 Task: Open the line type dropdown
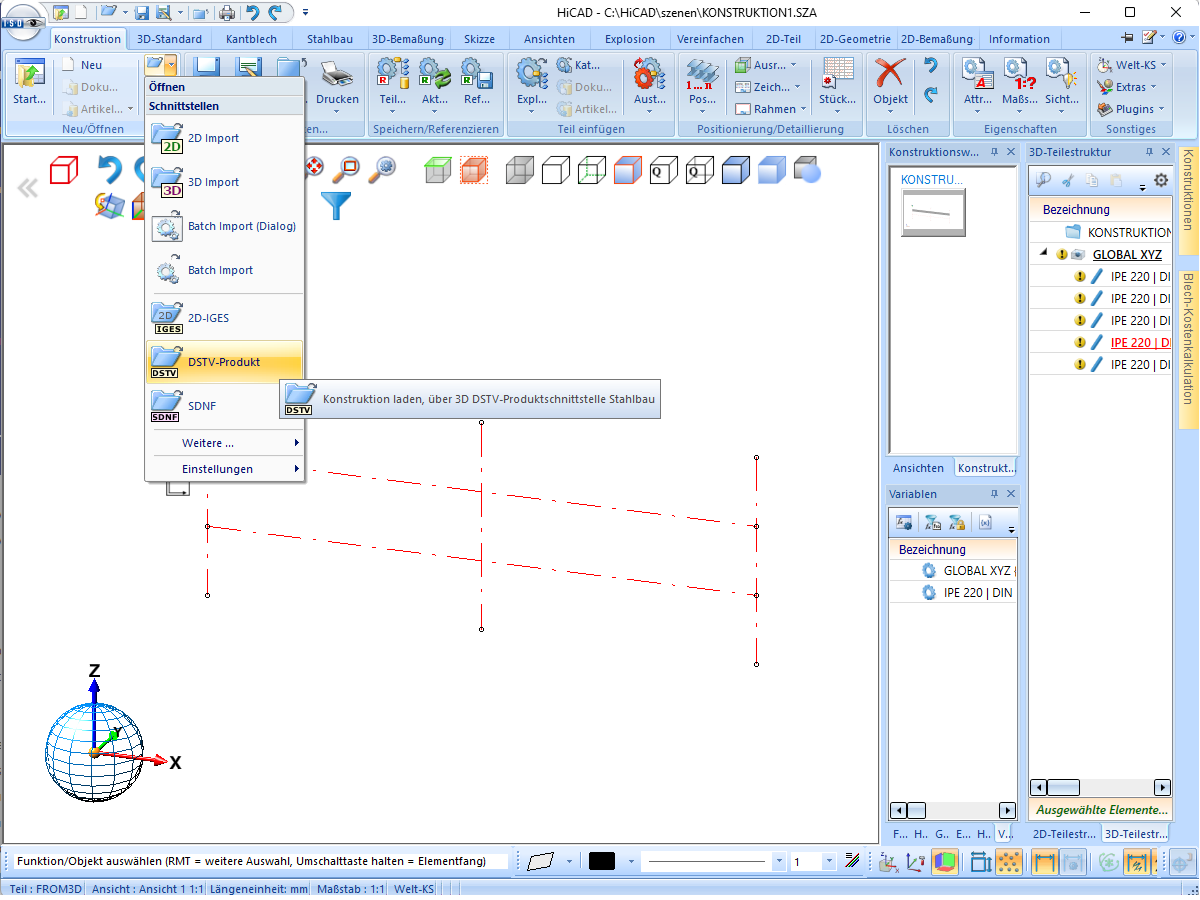(779, 861)
